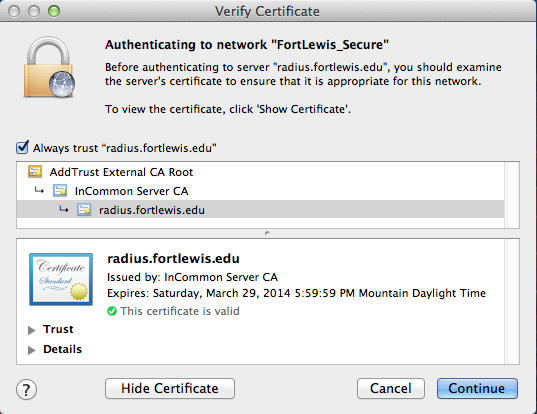Click the Verify Certificate window title

coord(267,11)
